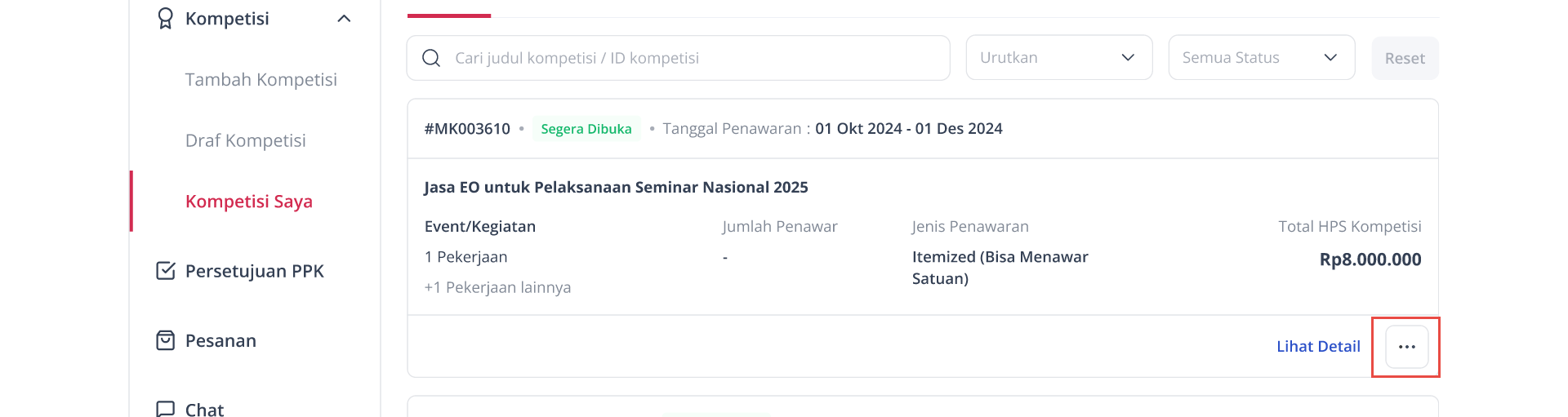Screen dimensions: 1568x417
Task: Open Persetujuan PPK page
Action: [255, 271]
